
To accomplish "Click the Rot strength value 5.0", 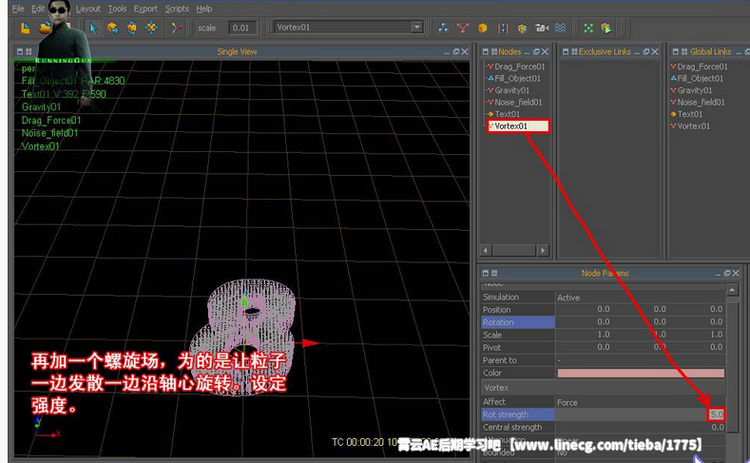I will (716, 414).
